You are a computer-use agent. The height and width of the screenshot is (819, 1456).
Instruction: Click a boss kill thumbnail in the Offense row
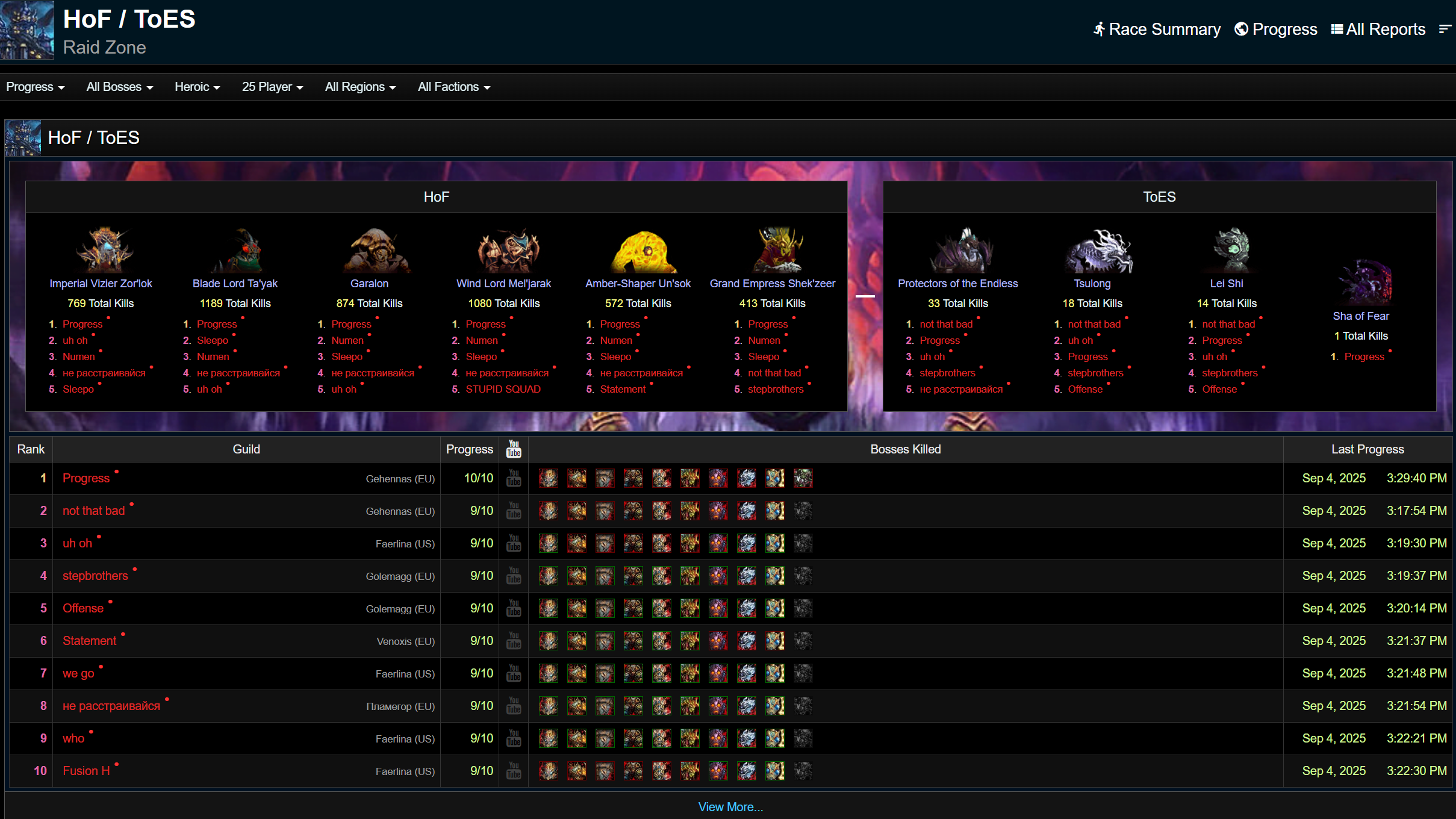click(x=548, y=608)
